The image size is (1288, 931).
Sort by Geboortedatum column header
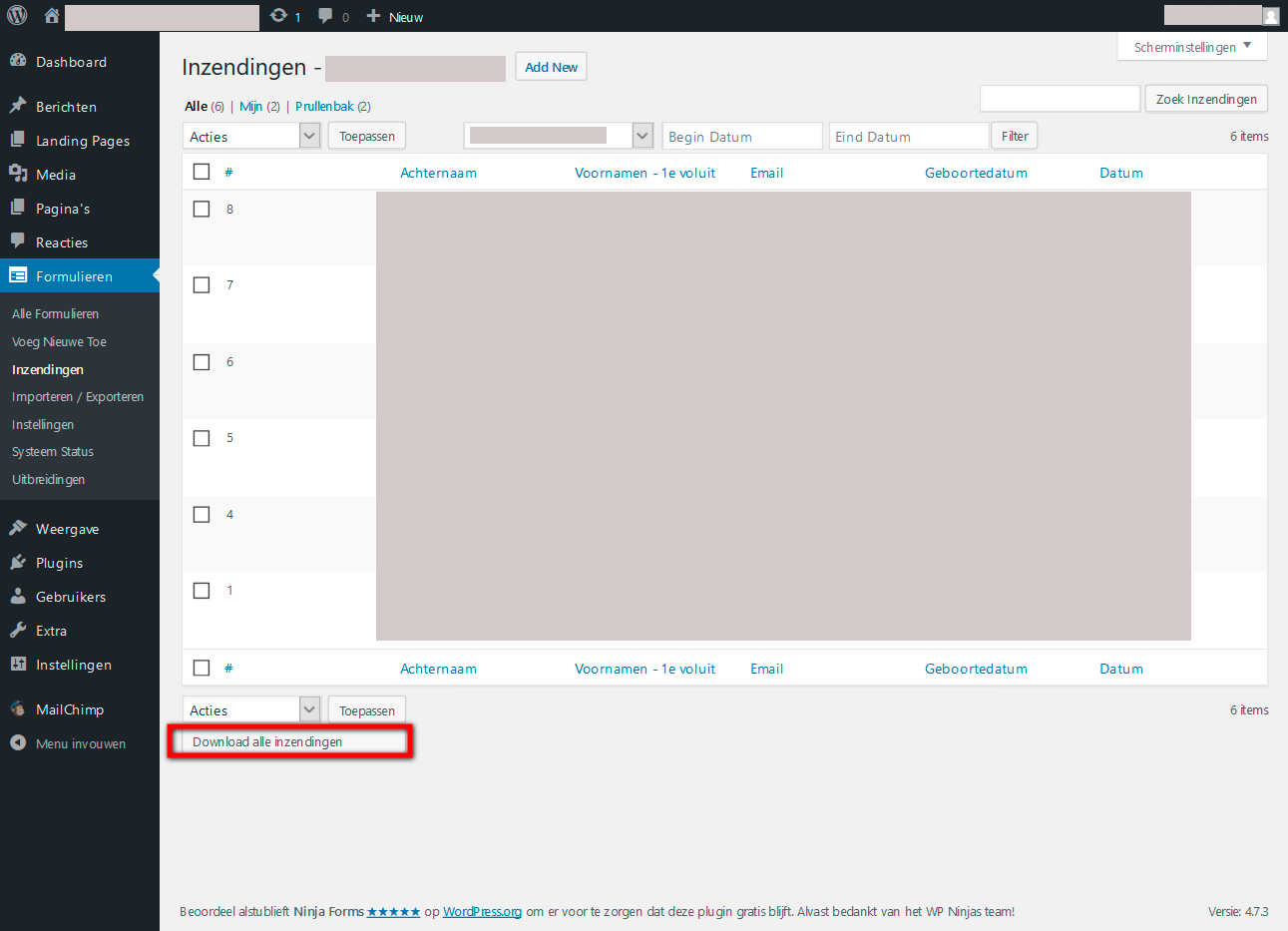(x=976, y=173)
